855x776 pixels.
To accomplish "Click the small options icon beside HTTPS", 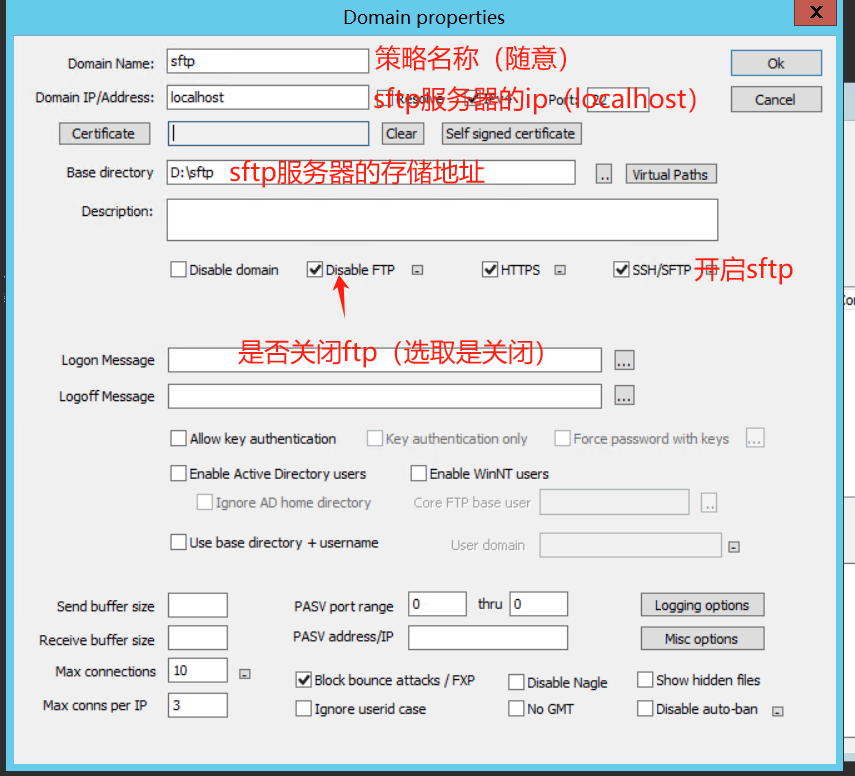I will click(560, 269).
